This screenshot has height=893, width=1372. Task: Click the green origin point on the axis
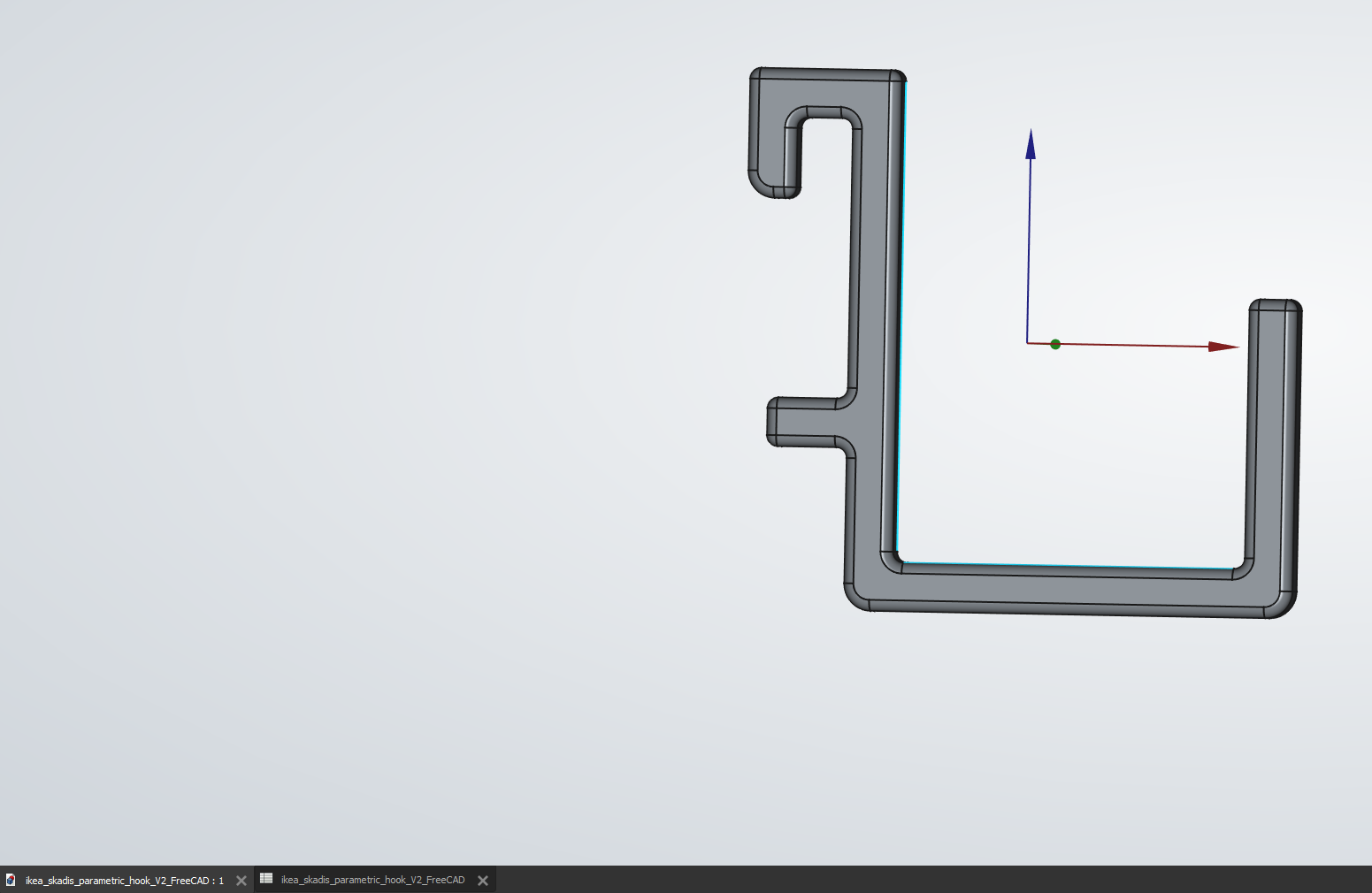[x=1055, y=344]
